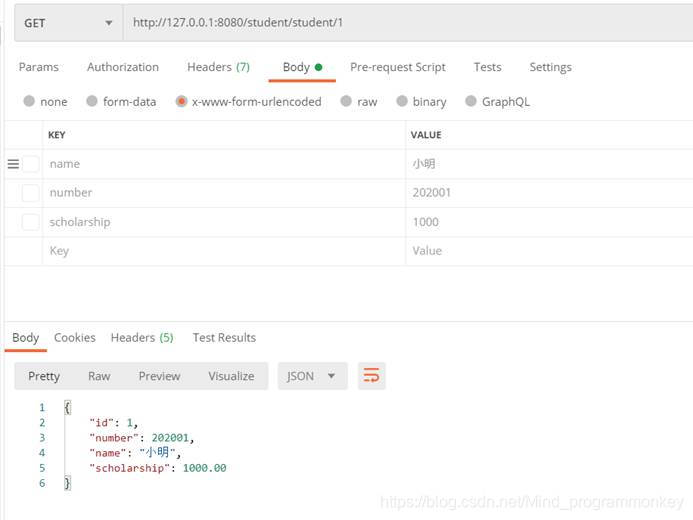Viewport: 693px width, 520px height.
Task: Enable the checkbox for the scholarship row
Action: [x=30, y=222]
